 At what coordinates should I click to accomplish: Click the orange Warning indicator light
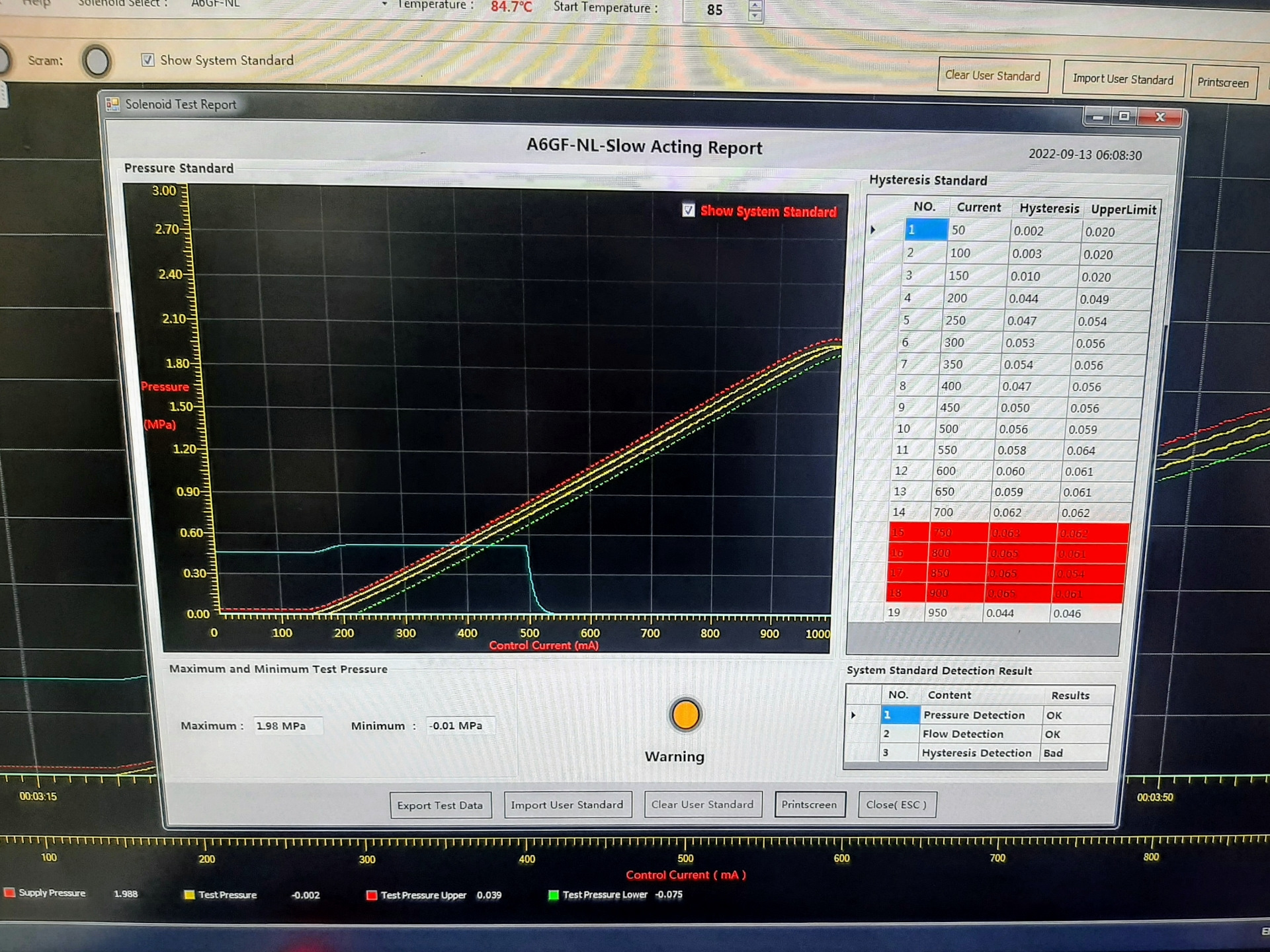pyautogui.click(x=685, y=715)
